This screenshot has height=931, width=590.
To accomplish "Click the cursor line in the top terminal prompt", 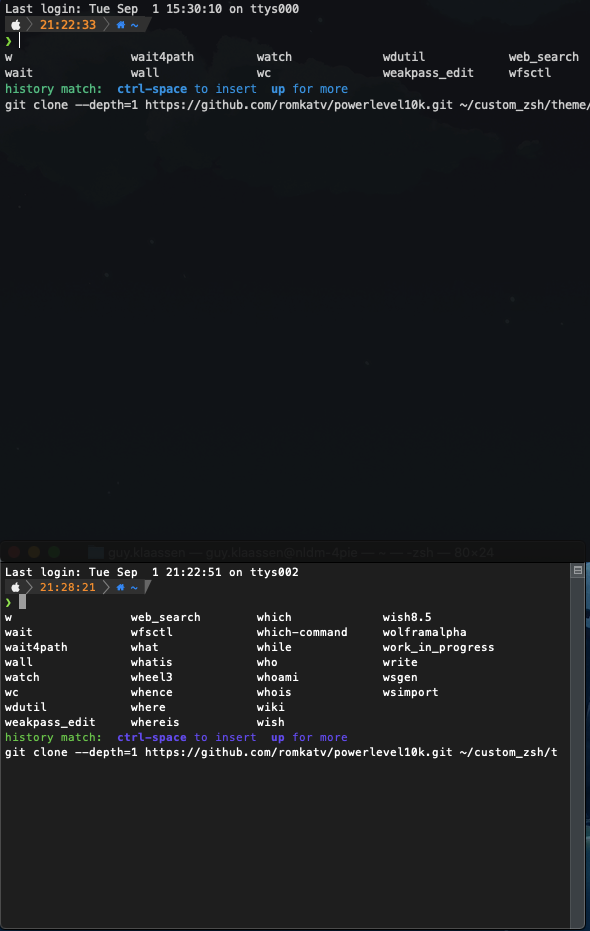I will point(20,40).
